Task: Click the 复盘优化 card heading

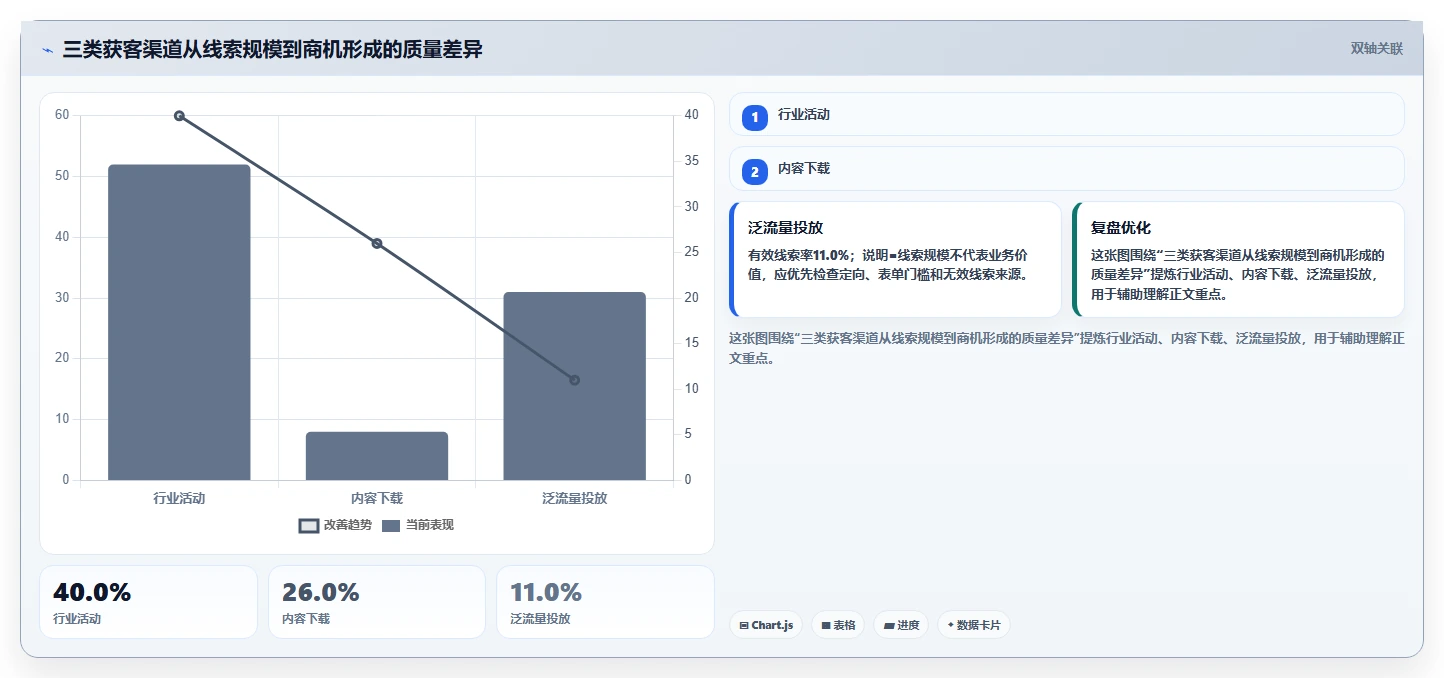Action: coord(1121,228)
